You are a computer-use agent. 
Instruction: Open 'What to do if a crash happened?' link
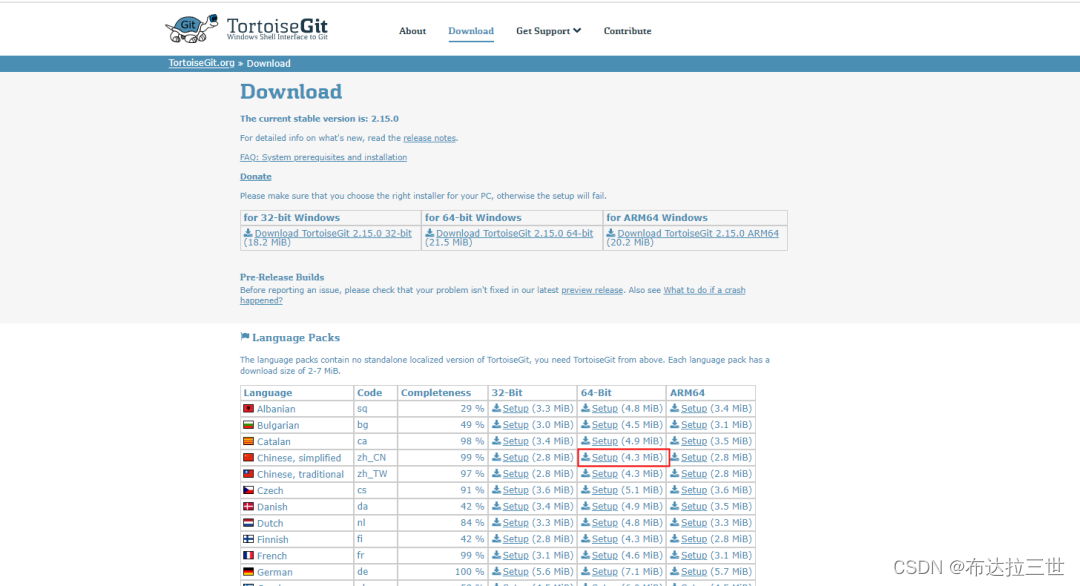pyautogui.click(x=704, y=290)
